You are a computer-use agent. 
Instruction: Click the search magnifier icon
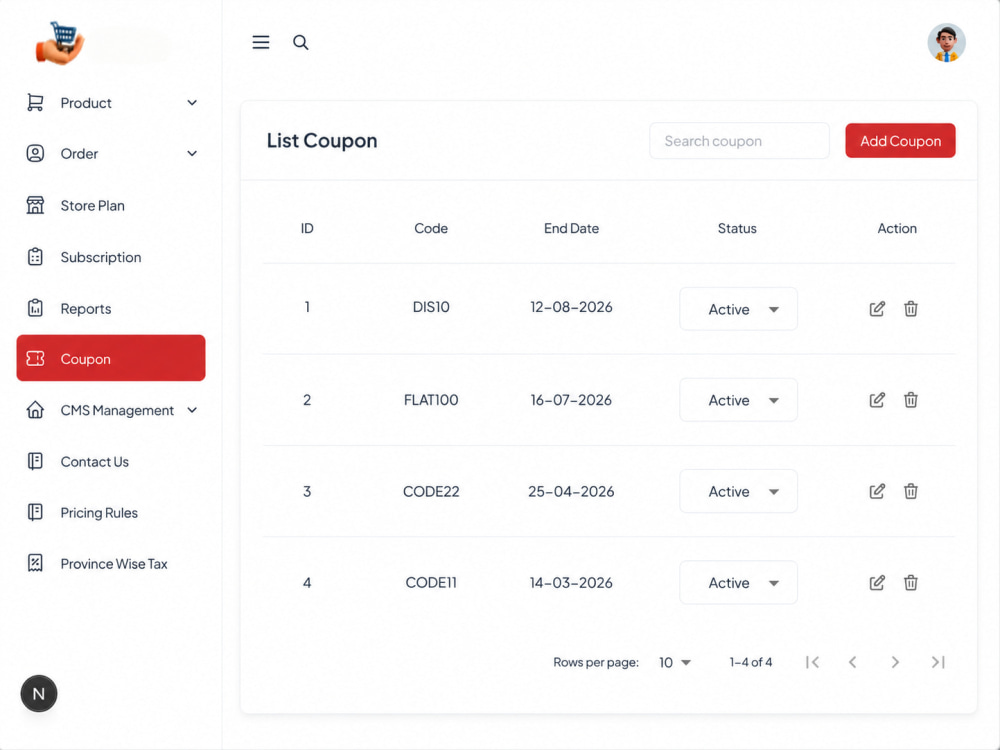300,42
